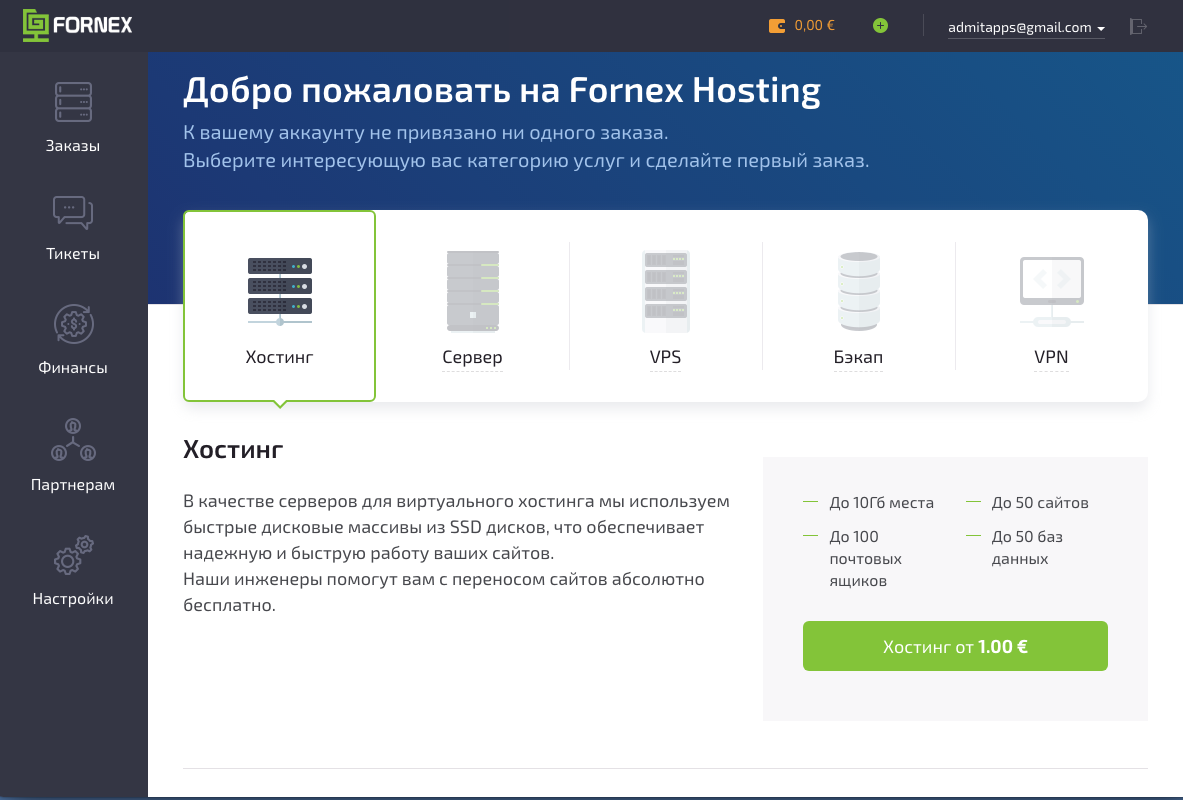Click the logout icon in the top right
This screenshot has height=800, width=1183.
click(x=1138, y=27)
